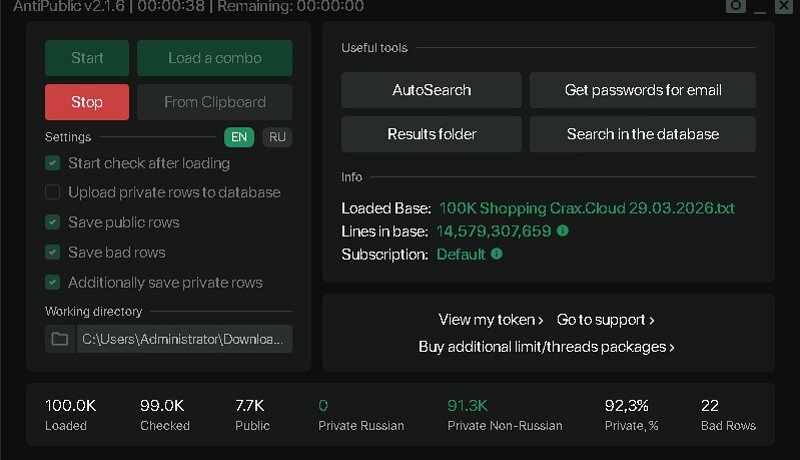Disable Additionally save private rows option

53,282
